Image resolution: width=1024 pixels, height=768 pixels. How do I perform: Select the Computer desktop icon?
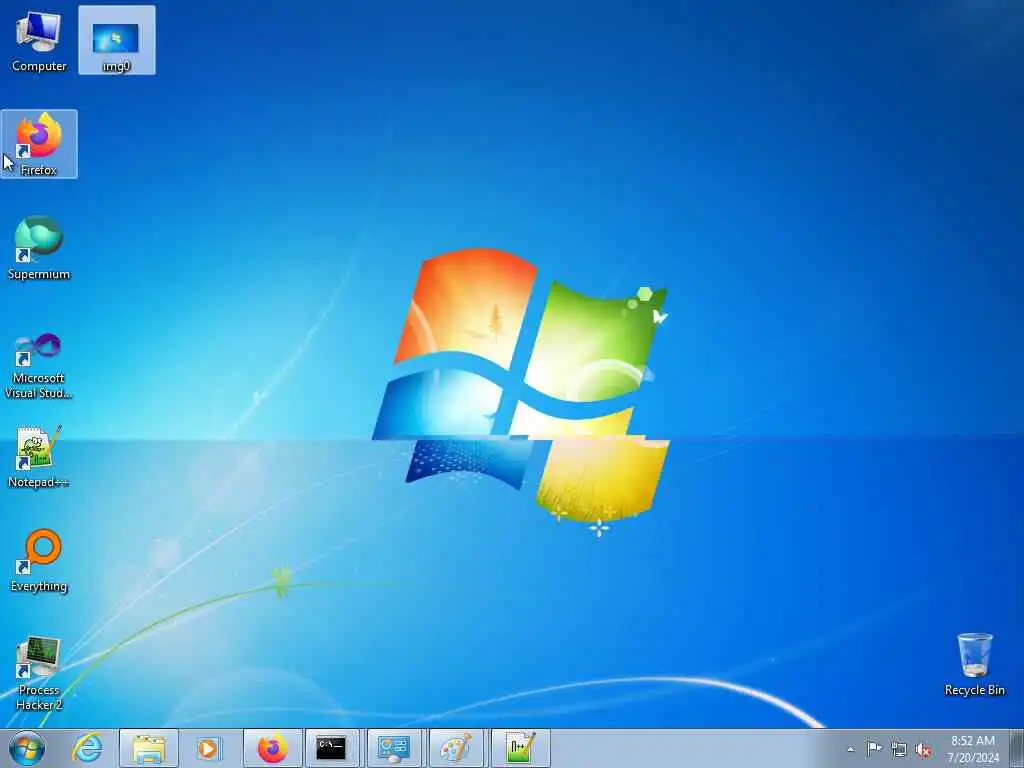39,40
